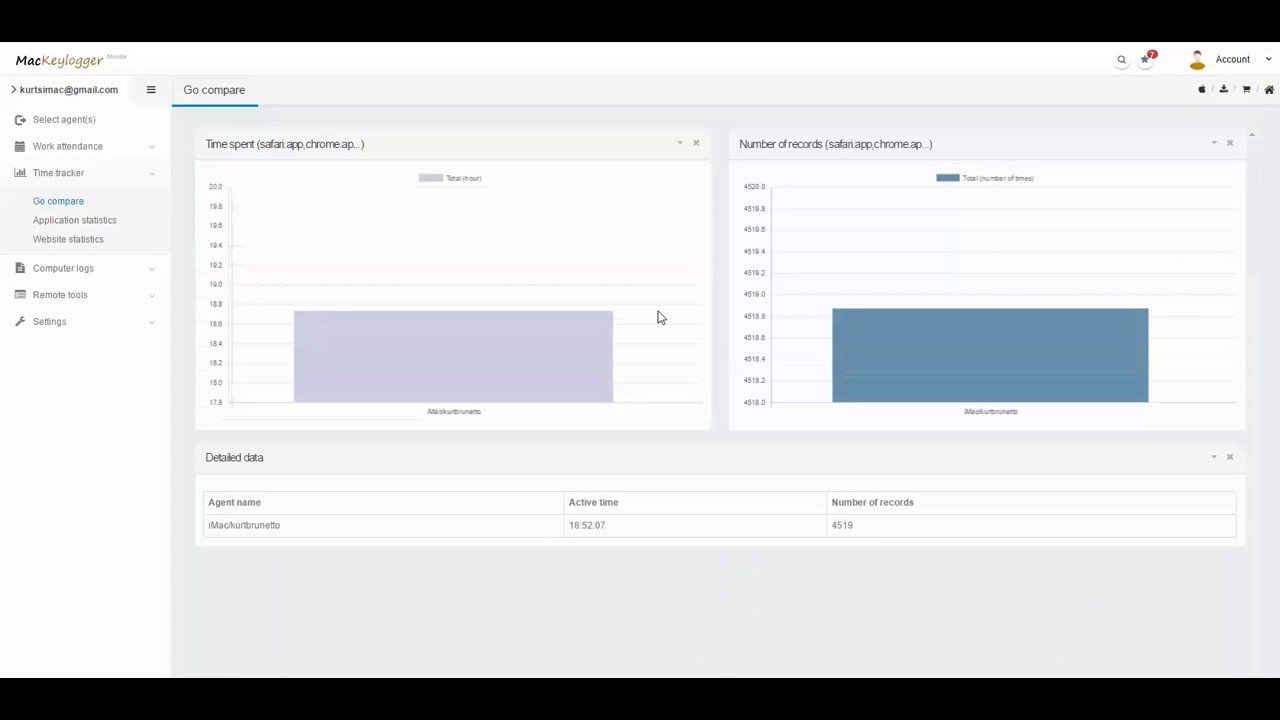Open the star notifications with badge 7
Viewport: 1280px width, 720px height.
pyautogui.click(x=1147, y=58)
